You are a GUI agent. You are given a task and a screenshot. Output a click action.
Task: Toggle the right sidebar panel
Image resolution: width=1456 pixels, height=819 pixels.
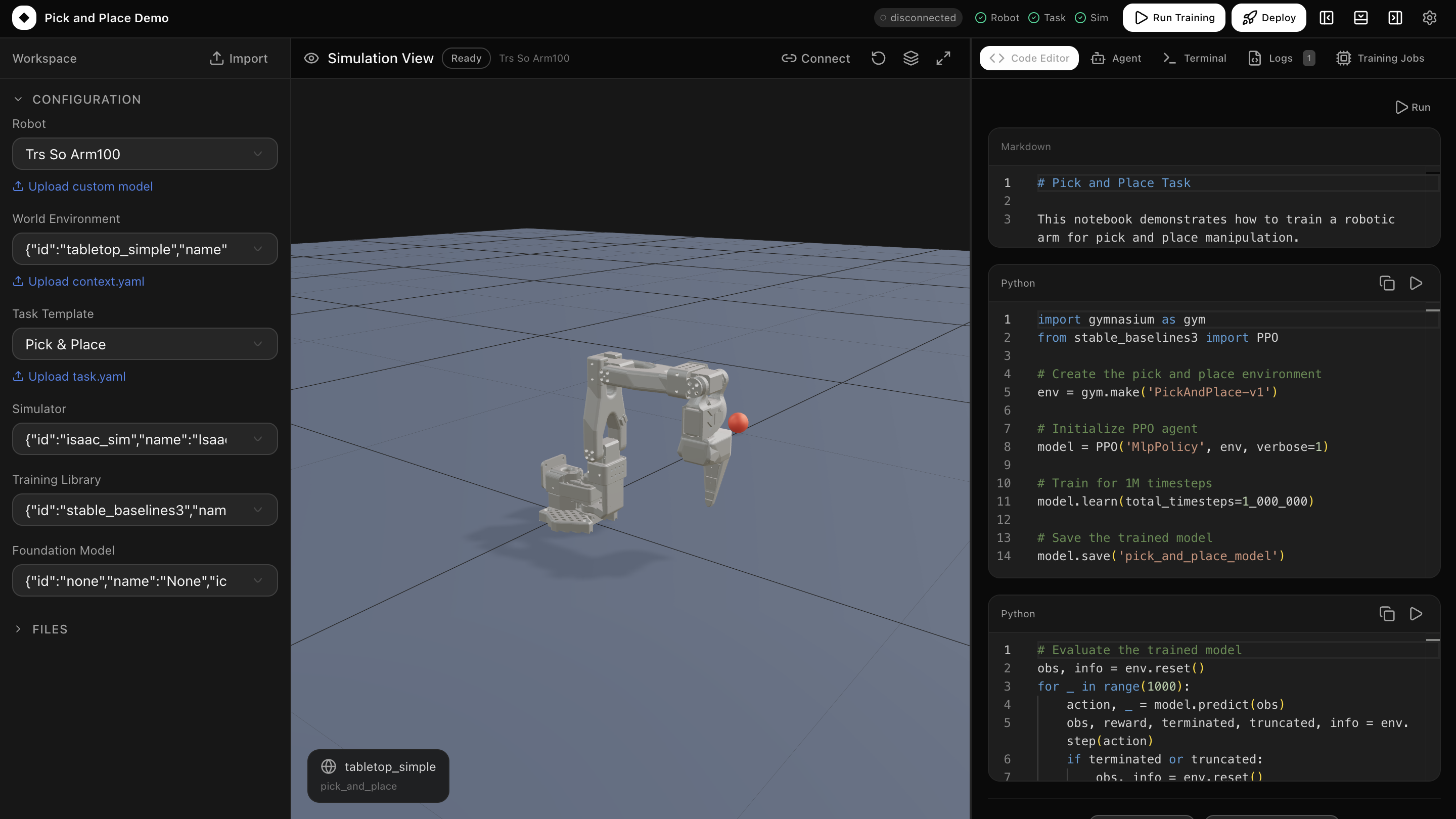(x=1395, y=18)
